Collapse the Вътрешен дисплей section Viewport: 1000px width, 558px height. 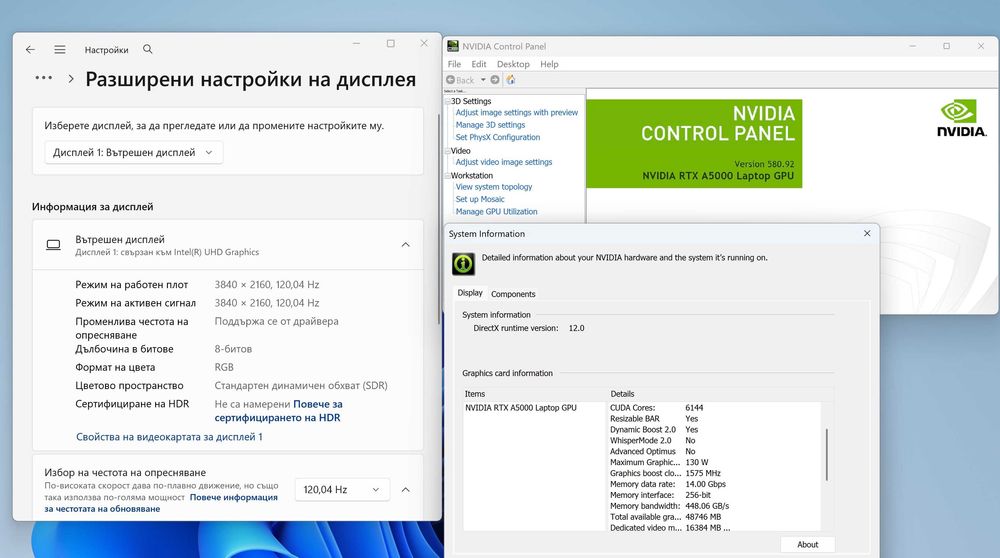[x=406, y=245]
